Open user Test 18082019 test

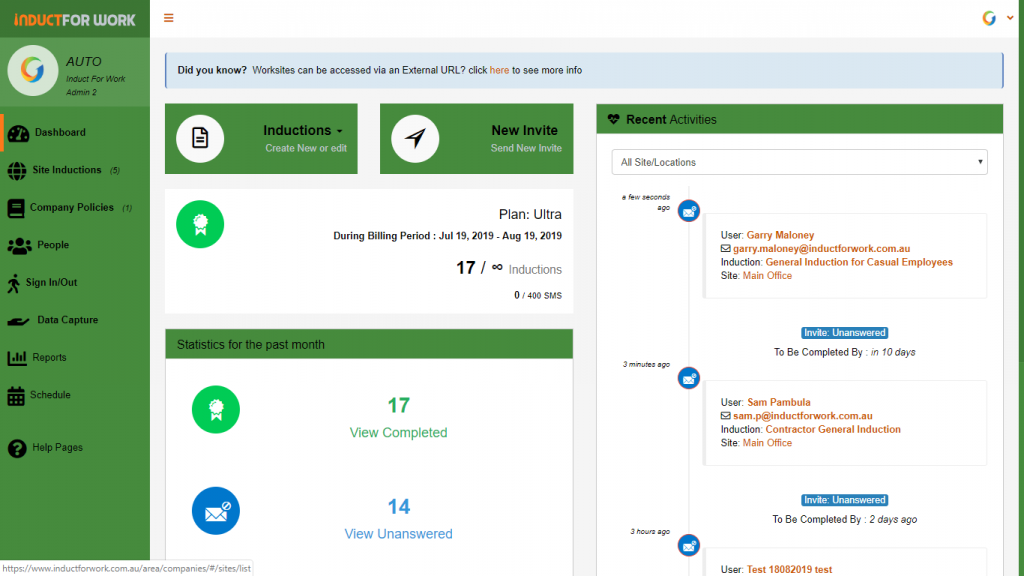(x=790, y=569)
